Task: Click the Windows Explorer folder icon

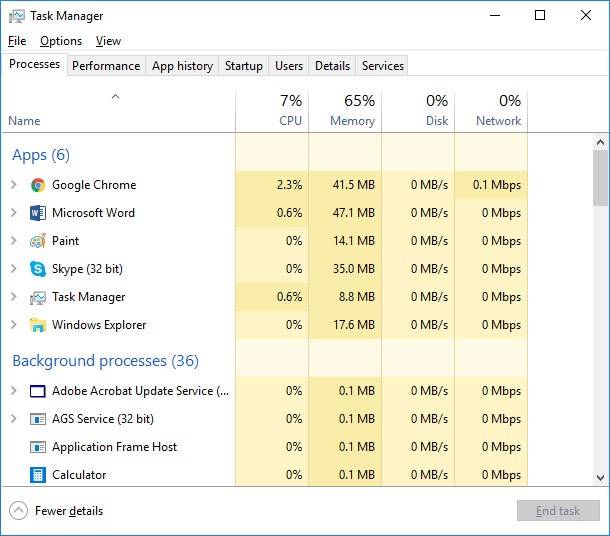Action: click(38, 325)
